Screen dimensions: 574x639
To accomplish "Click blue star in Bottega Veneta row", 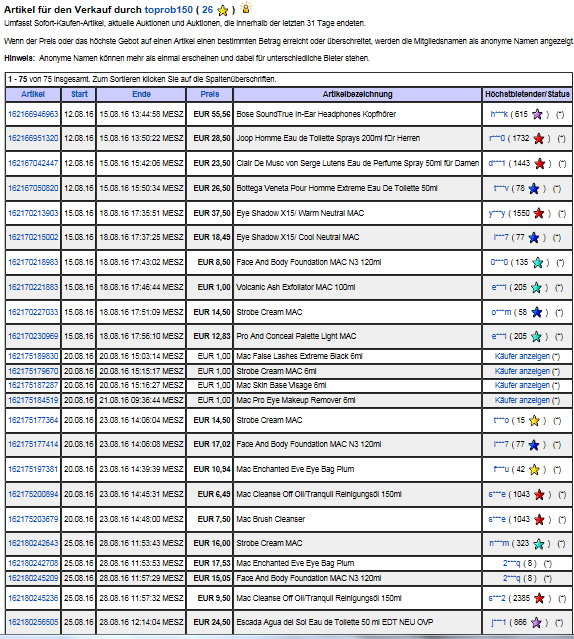I will point(533,188).
